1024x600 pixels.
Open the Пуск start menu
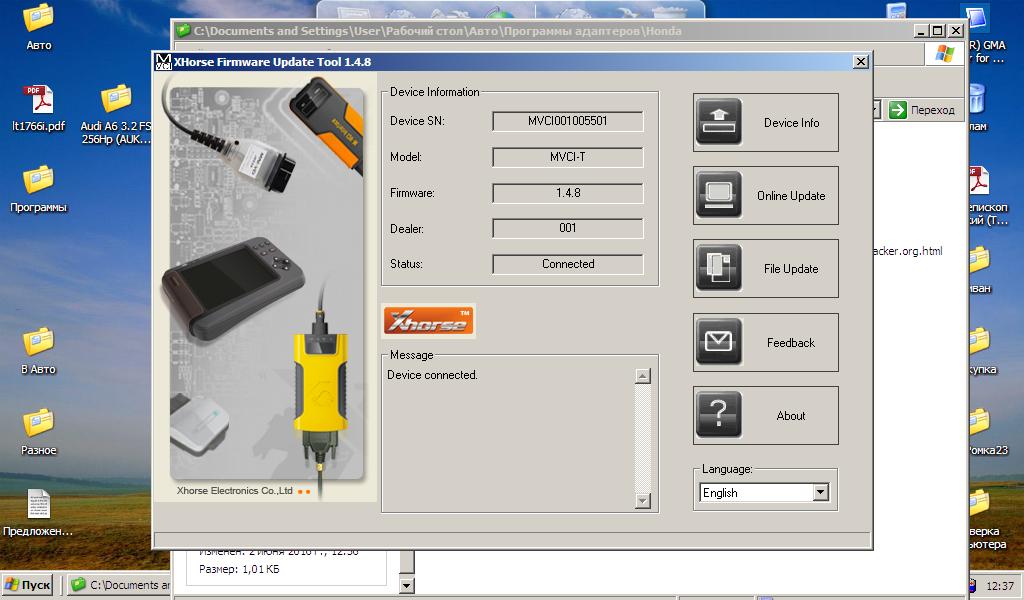click(x=27, y=585)
